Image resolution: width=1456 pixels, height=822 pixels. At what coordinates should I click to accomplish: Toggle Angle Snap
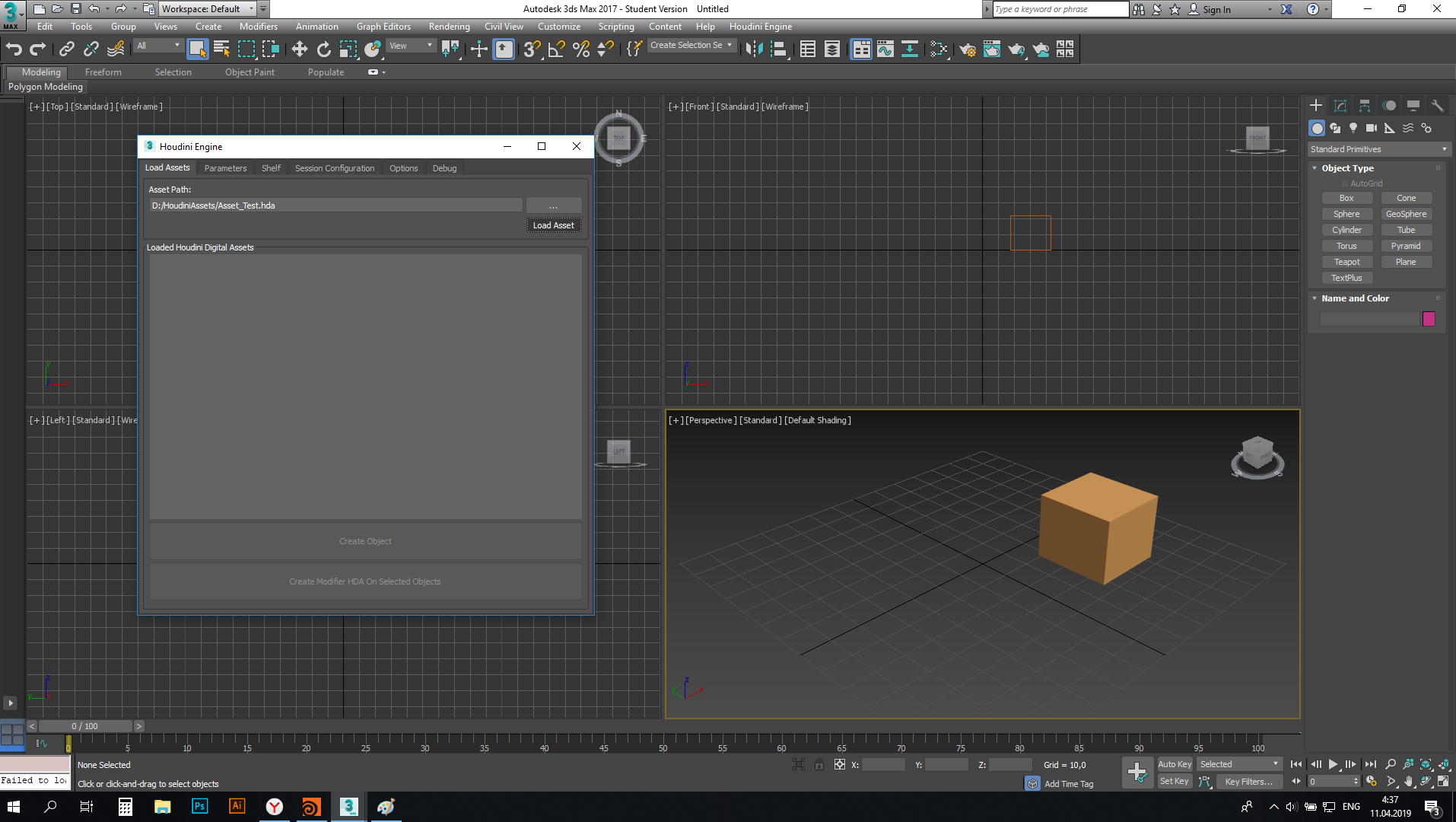[557, 49]
